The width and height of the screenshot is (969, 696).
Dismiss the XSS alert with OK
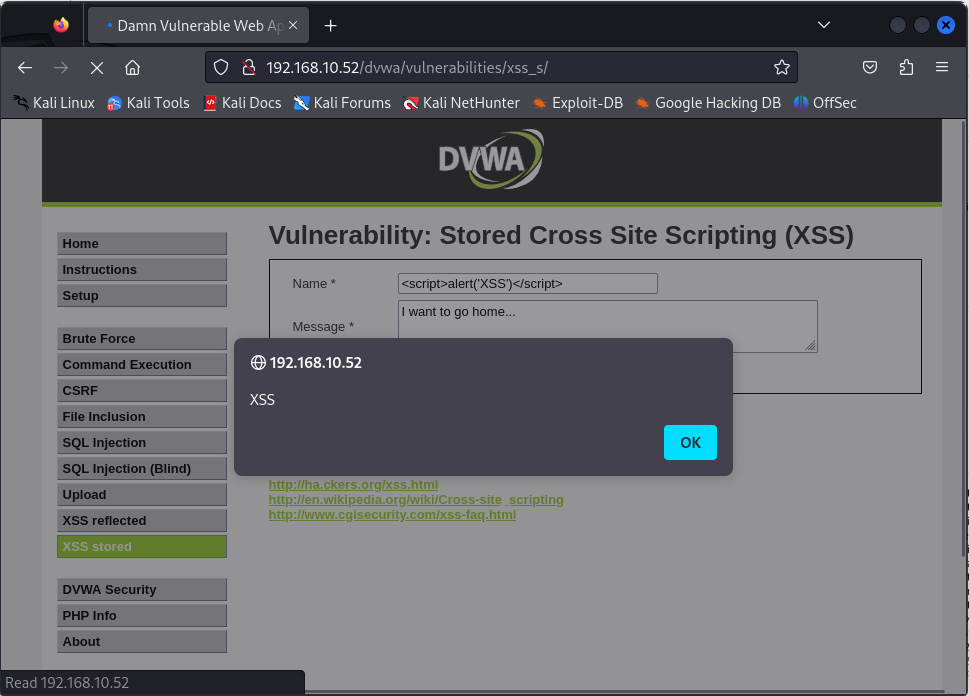pyautogui.click(x=690, y=443)
